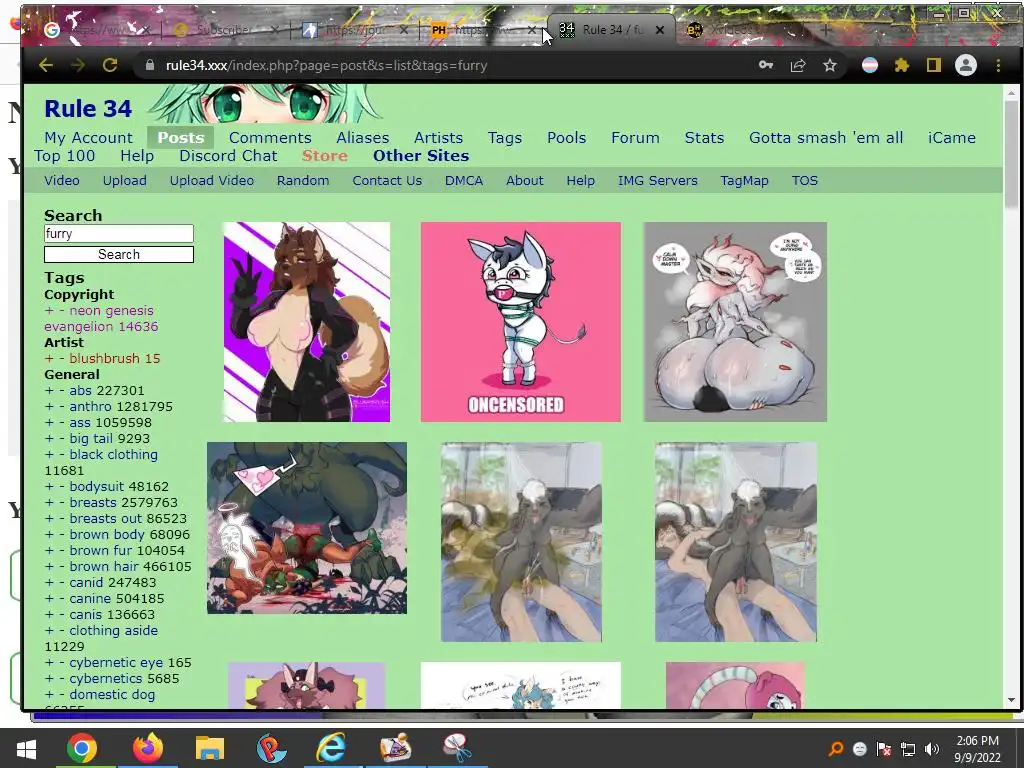Open Internet Explorer from the taskbar

point(332,748)
